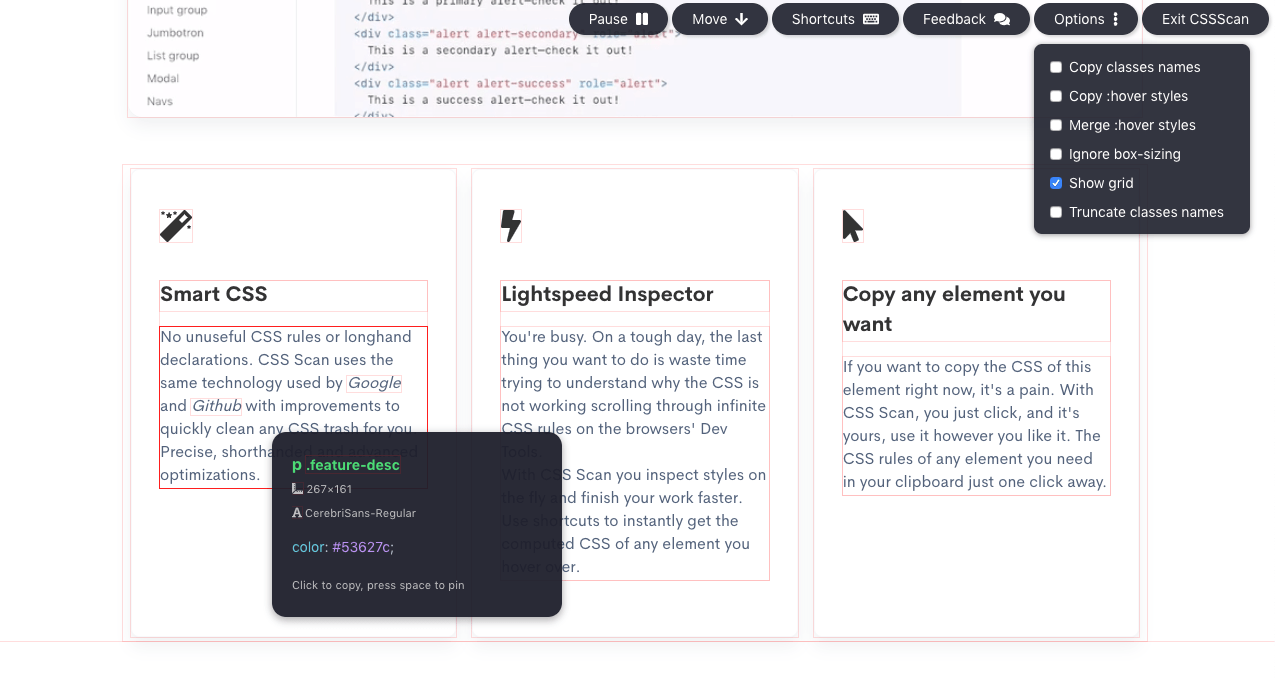Open the Shortcuts panel
The image size is (1275, 681).
coord(835,19)
